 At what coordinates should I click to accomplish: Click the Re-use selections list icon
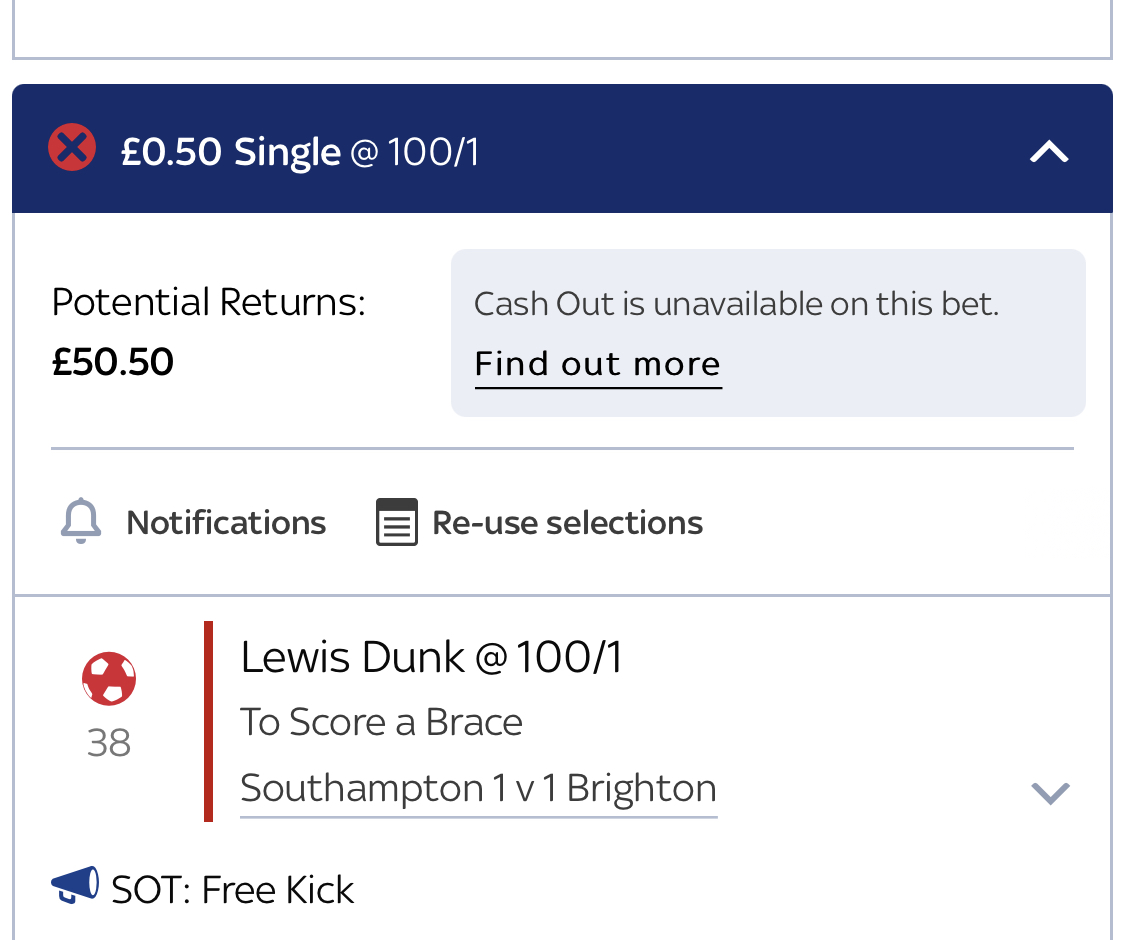click(397, 522)
